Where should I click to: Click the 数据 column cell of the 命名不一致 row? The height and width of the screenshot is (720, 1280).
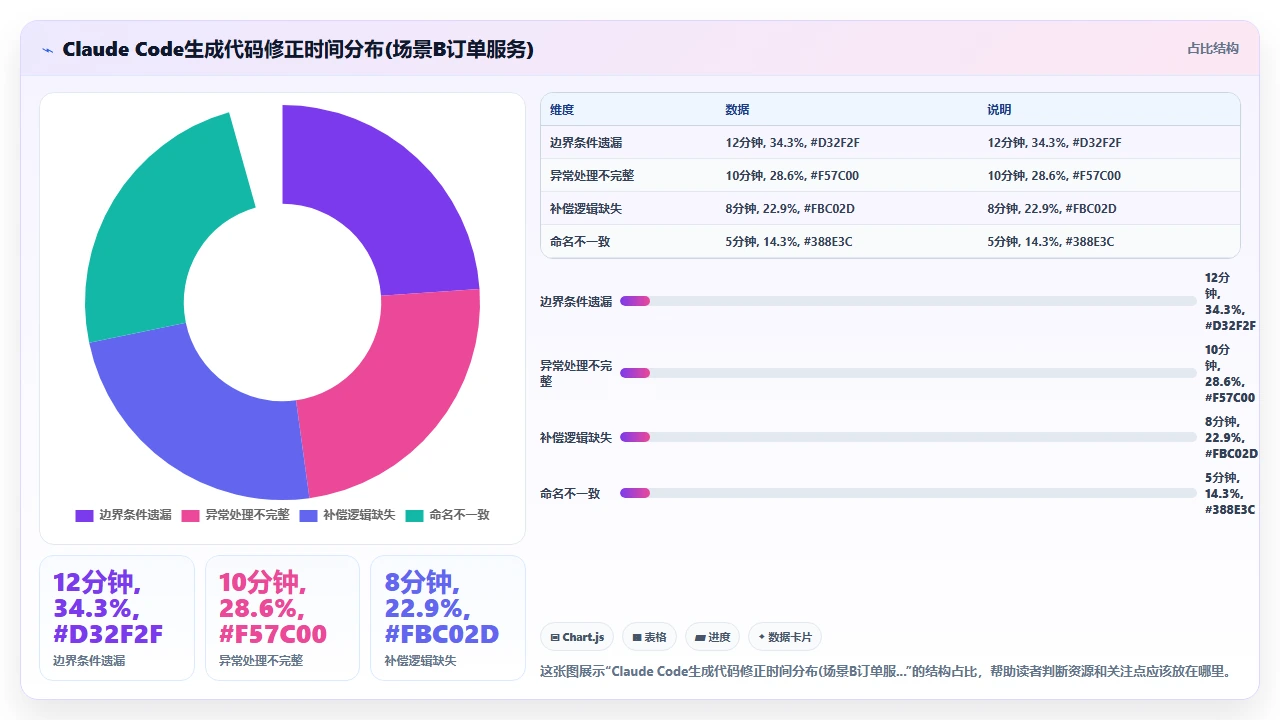click(x=847, y=242)
